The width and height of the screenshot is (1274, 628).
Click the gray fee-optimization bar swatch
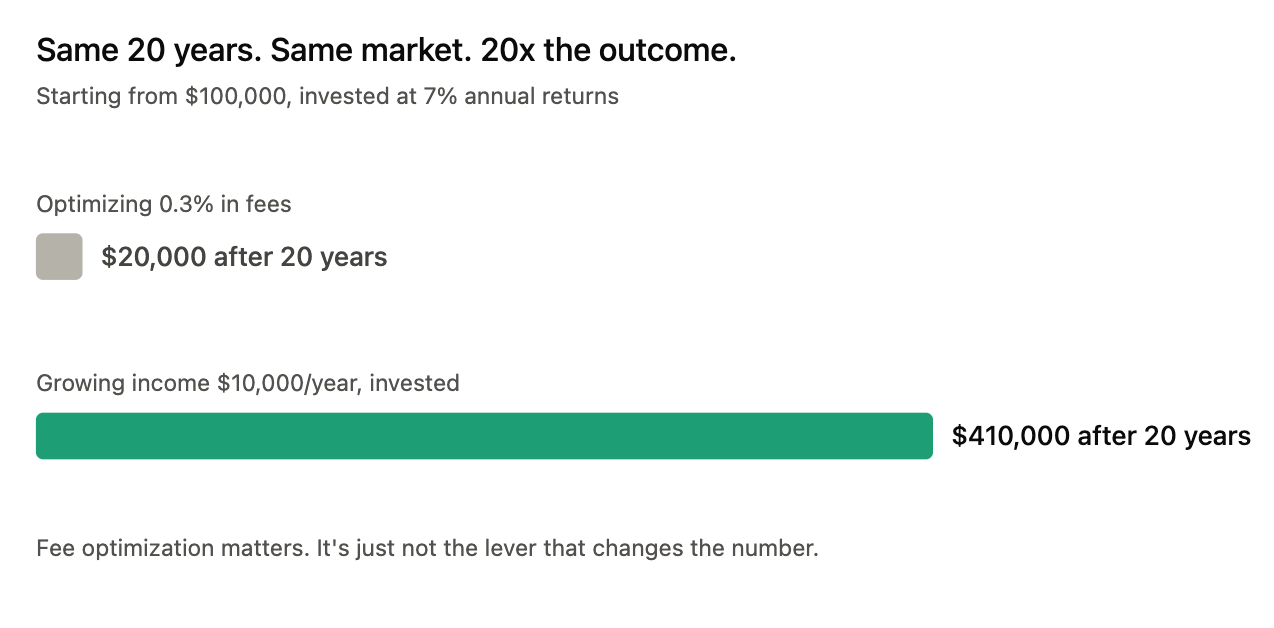(x=59, y=257)
